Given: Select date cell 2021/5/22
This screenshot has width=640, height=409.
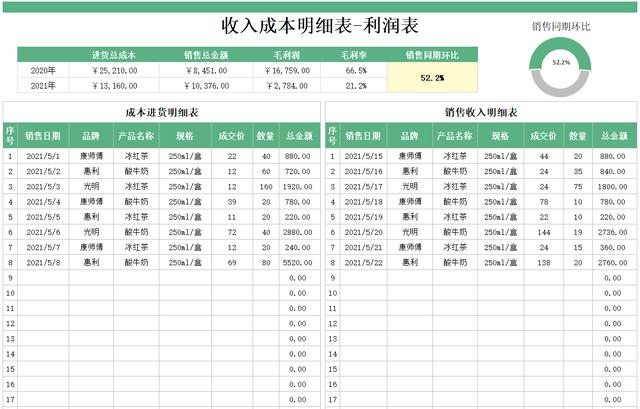Looking at the screenshot, I should click(363, 262).
